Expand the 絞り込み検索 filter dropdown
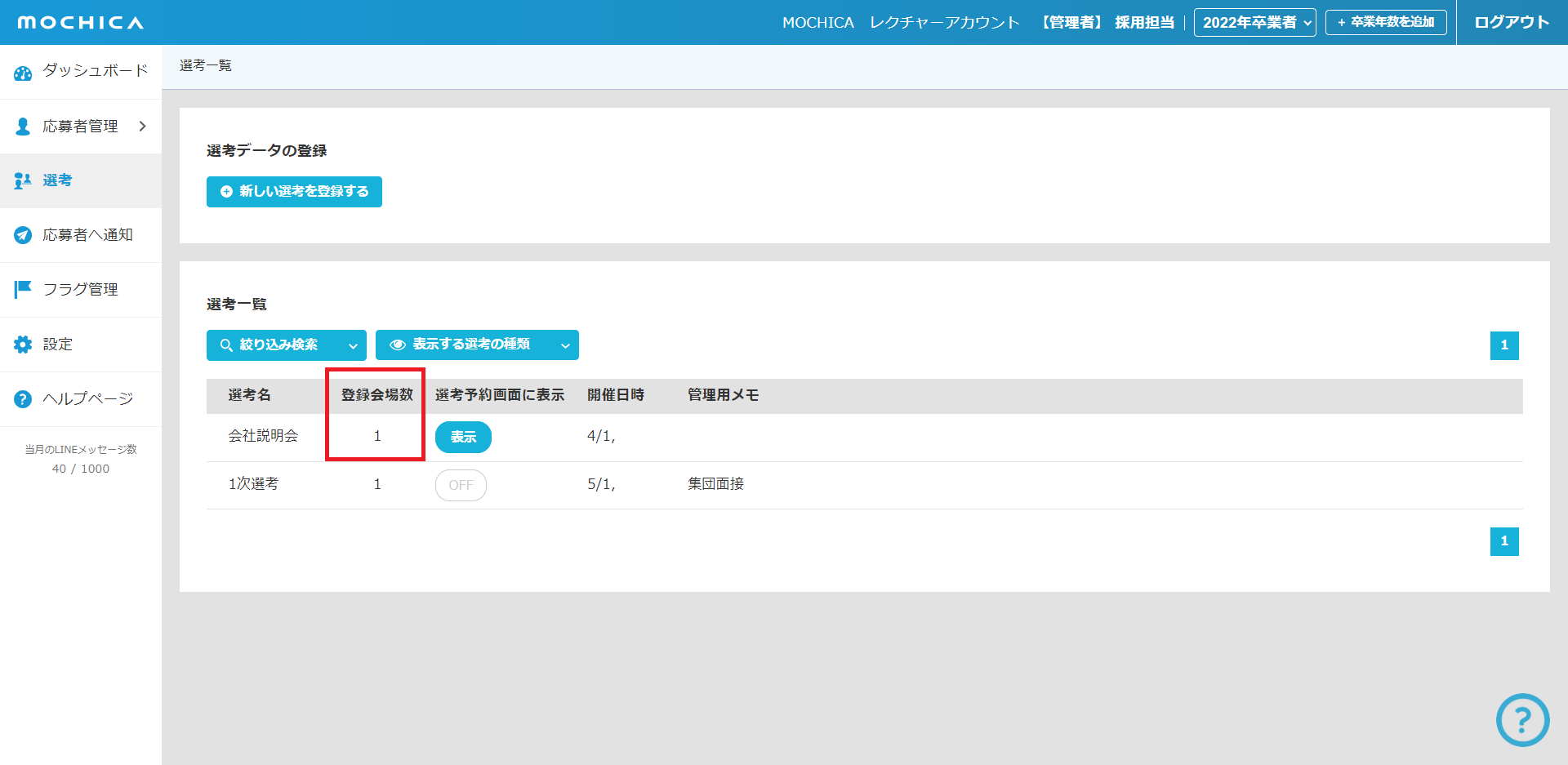 point(286,345)
